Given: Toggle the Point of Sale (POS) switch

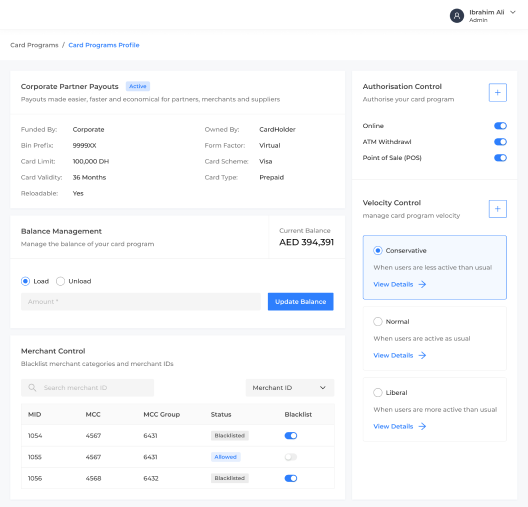Looking at the screenshot, I should tap(500, 158).
